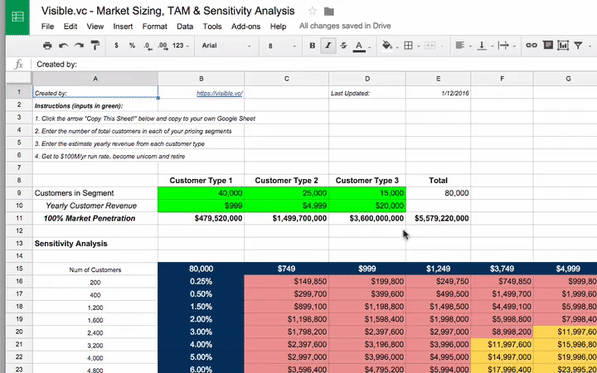Image resolution: width=597 pixels, height=373 pixels.
Task: Select the '100% Market Penetration' cell
Action: (95, 218)
